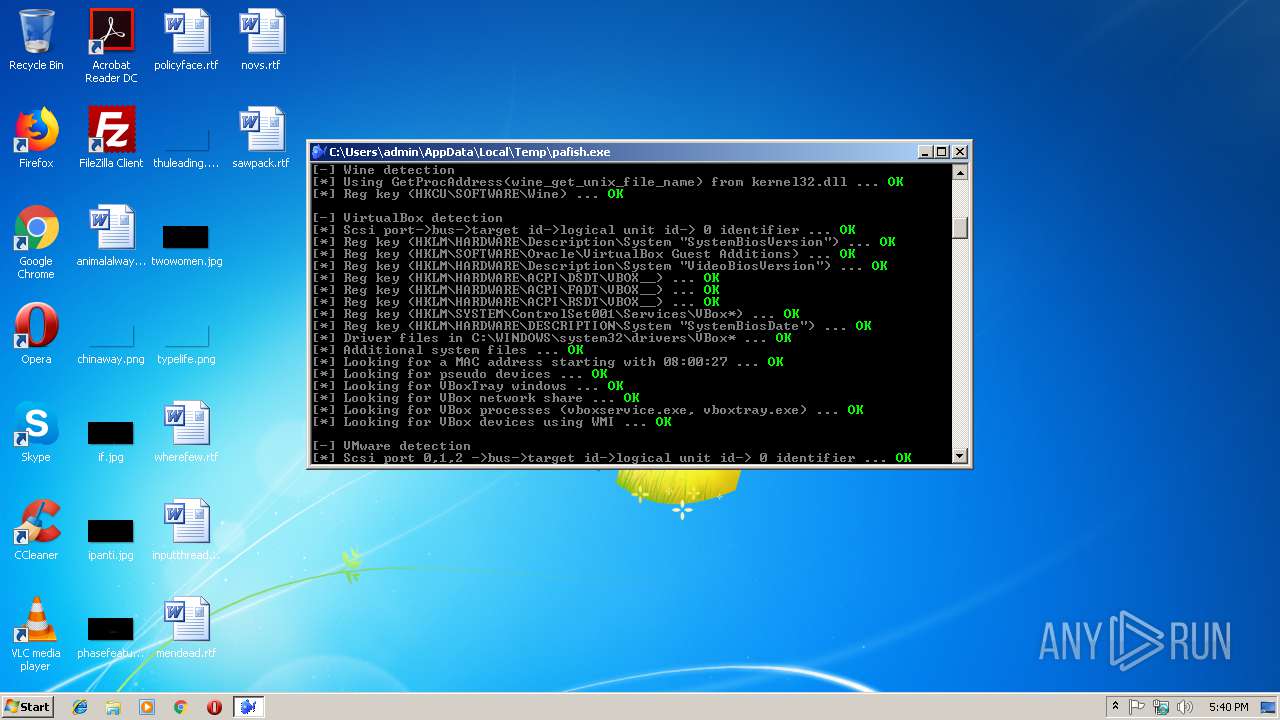
Task: Open Windows Explorer folder in taskbar
Action: pos(113,707)
